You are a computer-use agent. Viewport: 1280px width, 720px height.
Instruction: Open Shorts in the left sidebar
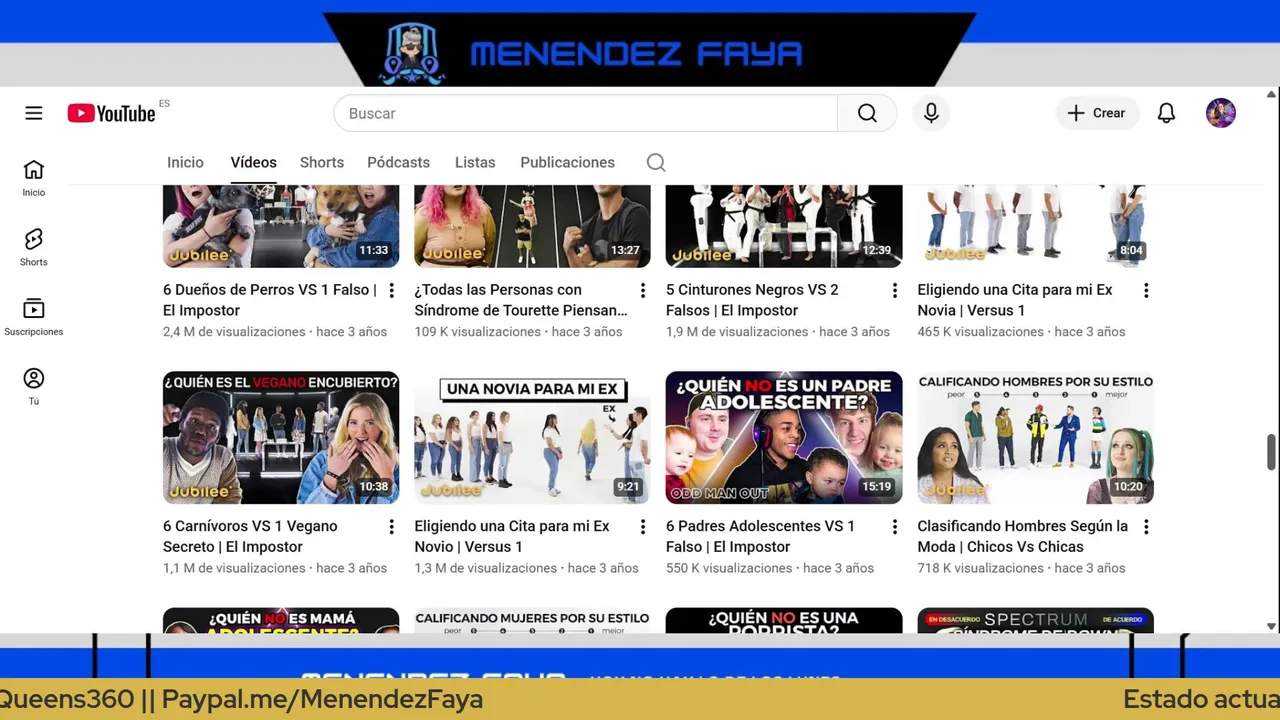click(34, 247)
